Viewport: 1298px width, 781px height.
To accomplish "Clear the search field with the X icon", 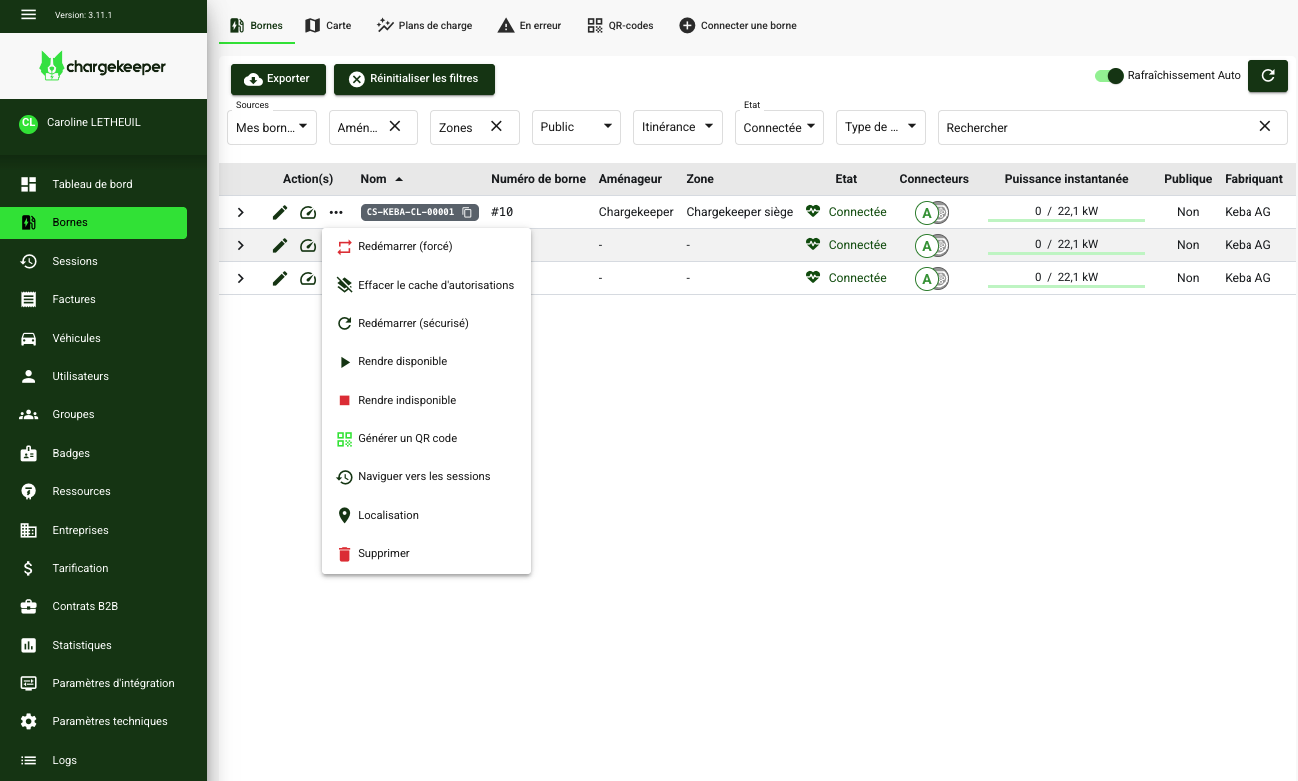I will [1264, 127].
